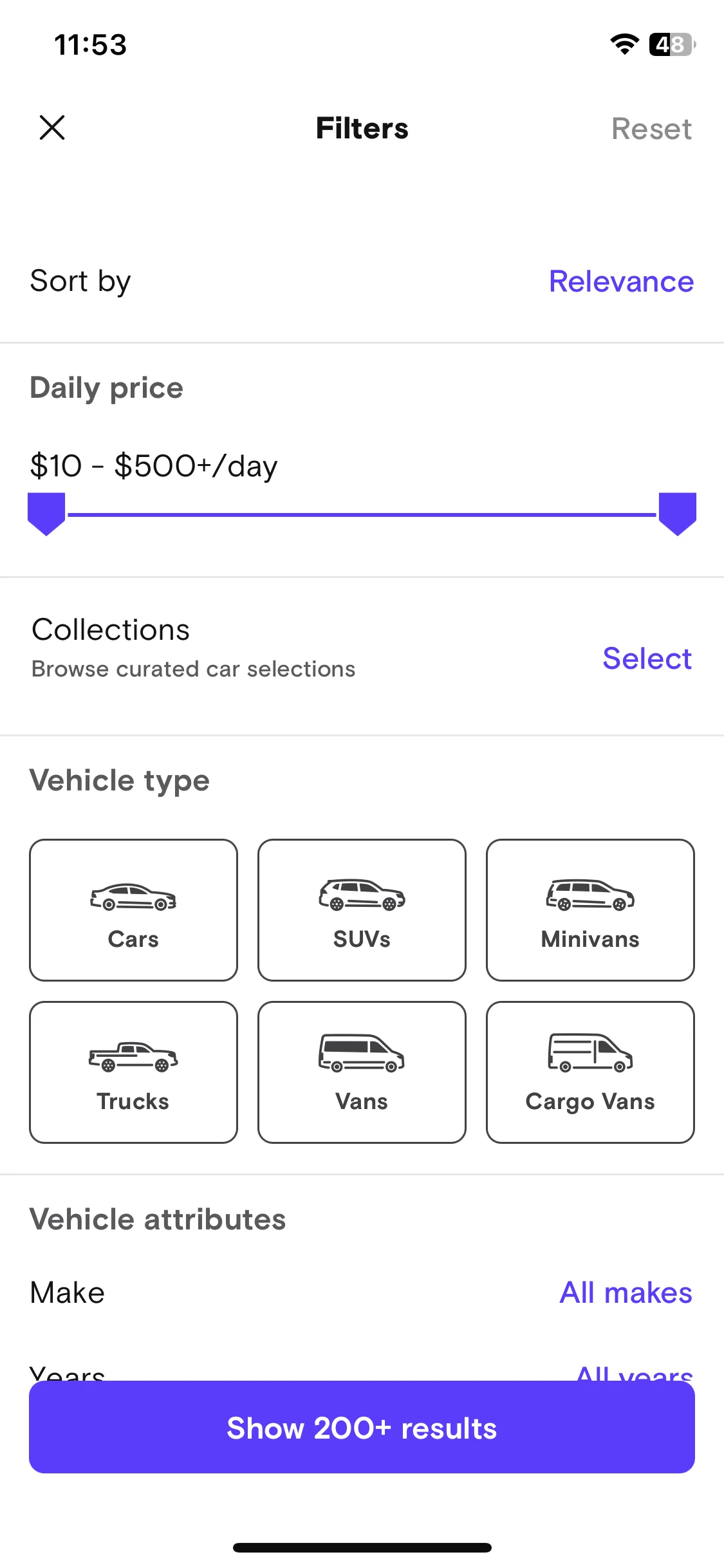Toggle the Cars vehicle type tile
The image size is (724, 1568).
pos(133,910)
